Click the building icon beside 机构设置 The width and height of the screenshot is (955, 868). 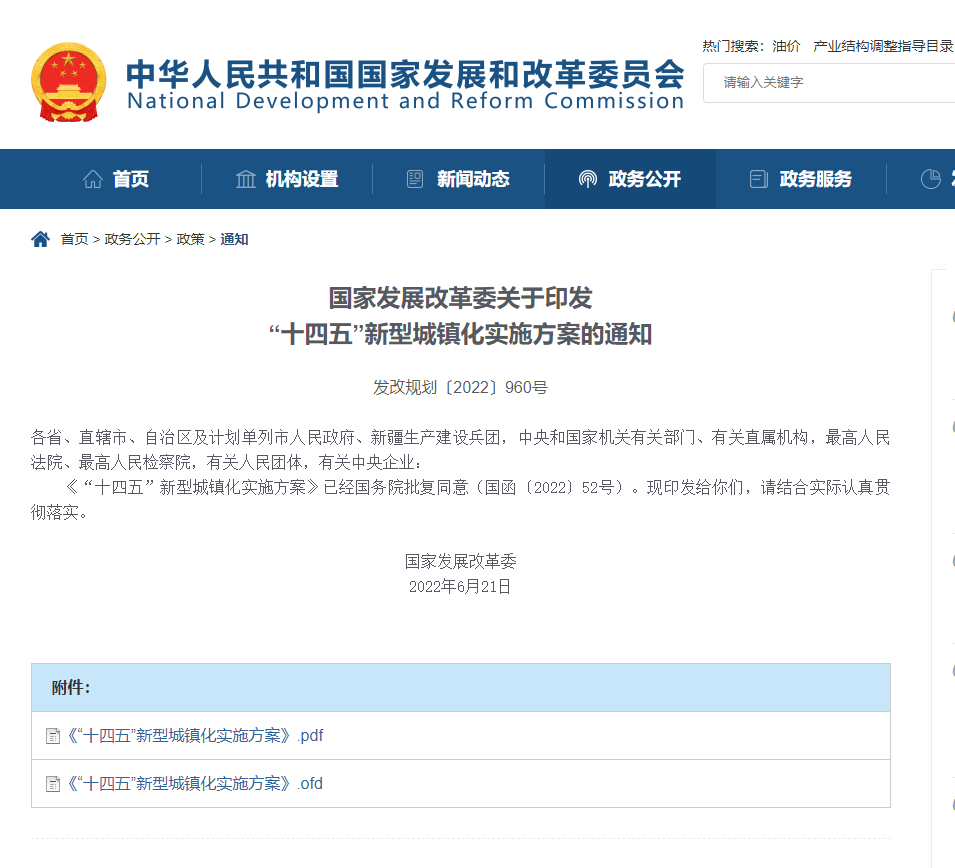tap(246, 179)
